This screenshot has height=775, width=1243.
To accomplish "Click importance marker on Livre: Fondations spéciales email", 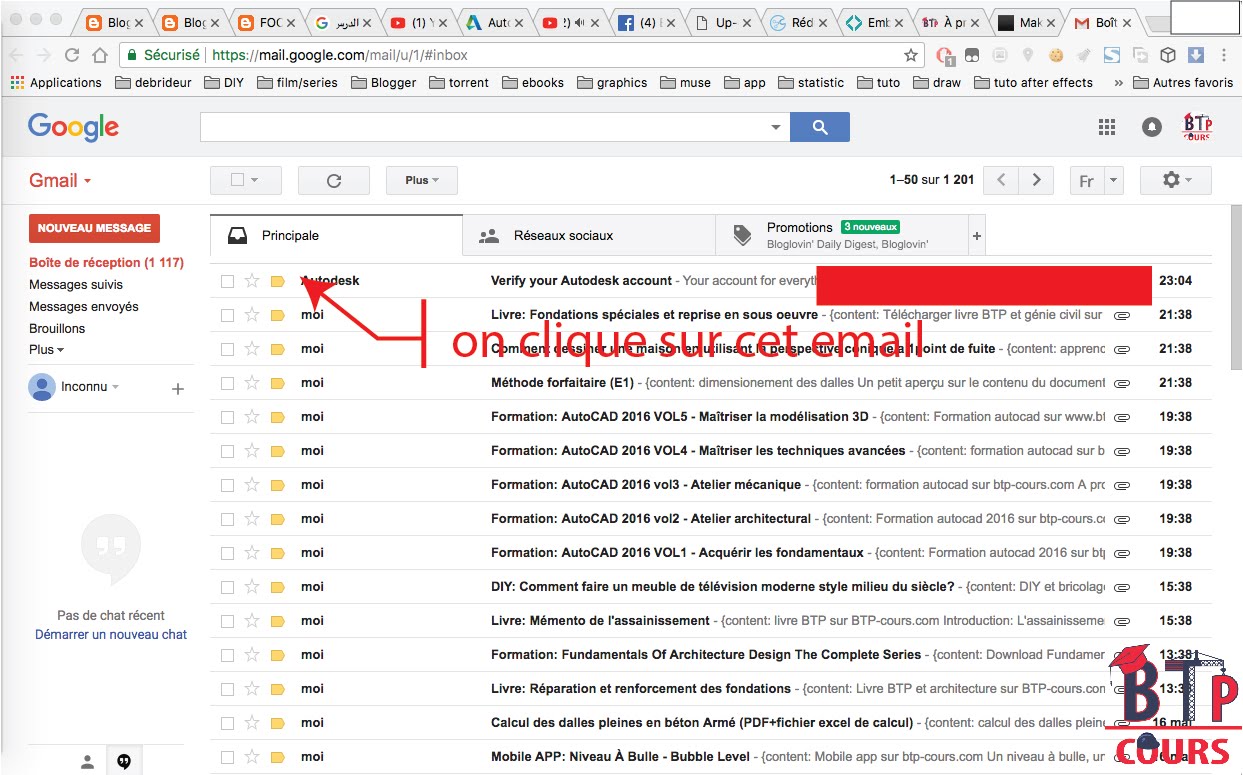I will tap(278, 315).
